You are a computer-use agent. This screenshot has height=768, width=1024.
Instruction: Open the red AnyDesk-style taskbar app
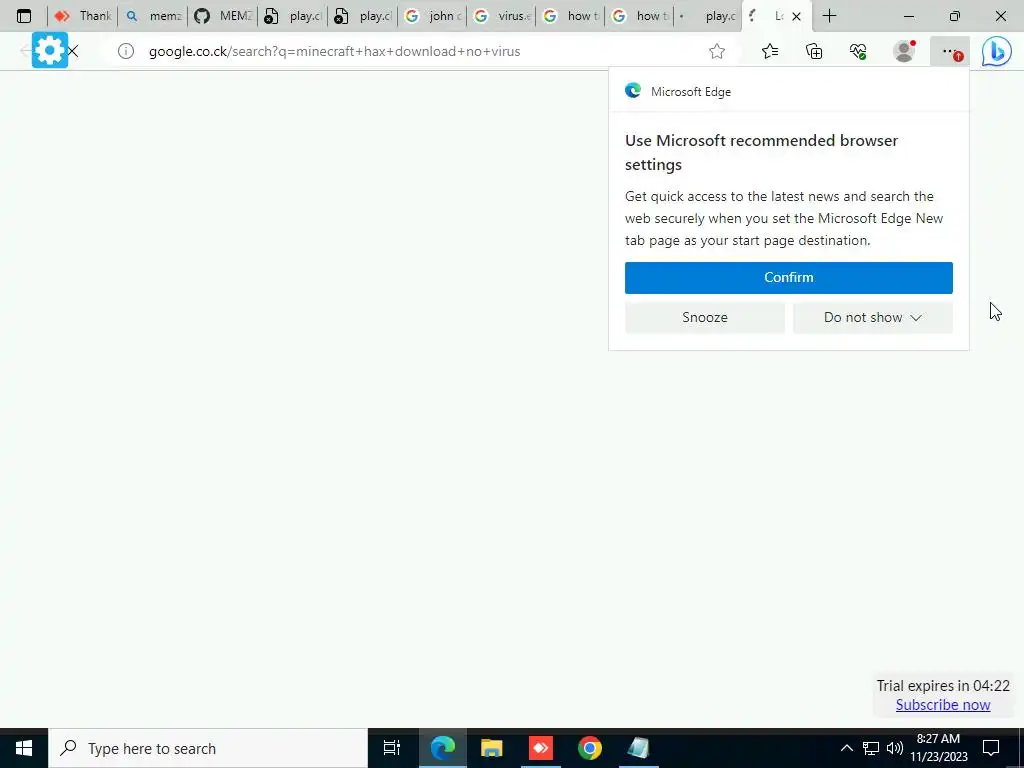541,748
